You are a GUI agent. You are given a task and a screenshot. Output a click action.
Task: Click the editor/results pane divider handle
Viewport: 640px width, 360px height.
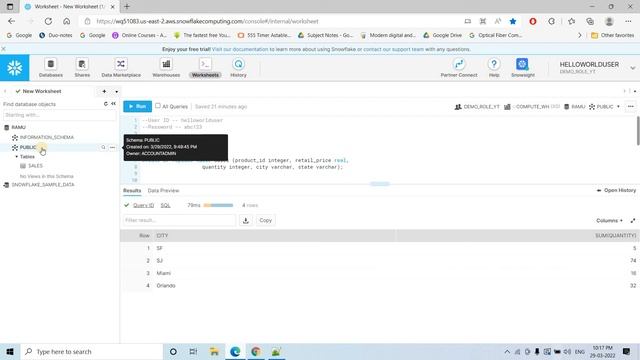pos(380,184)
